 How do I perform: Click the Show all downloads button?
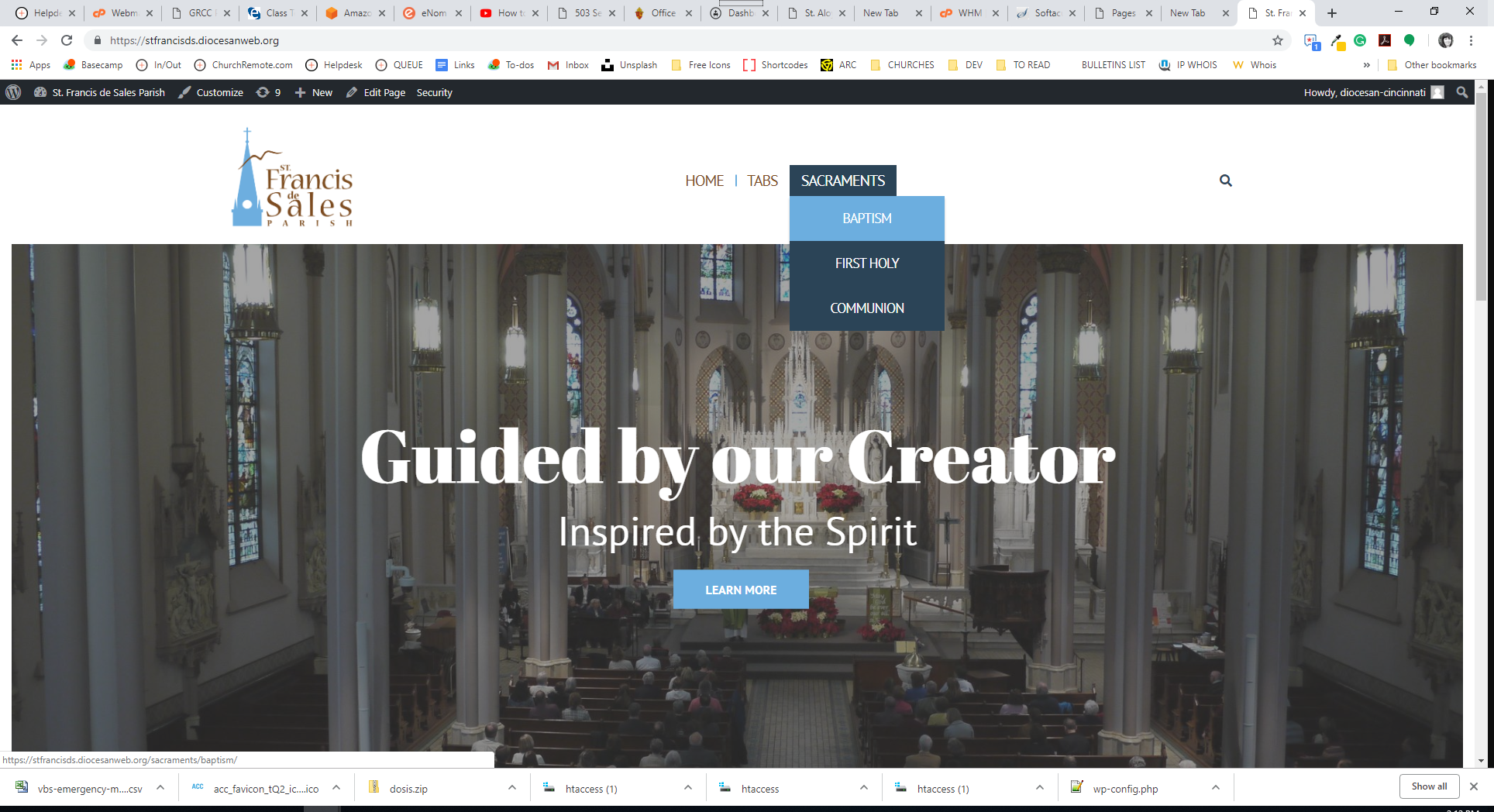1429,786
